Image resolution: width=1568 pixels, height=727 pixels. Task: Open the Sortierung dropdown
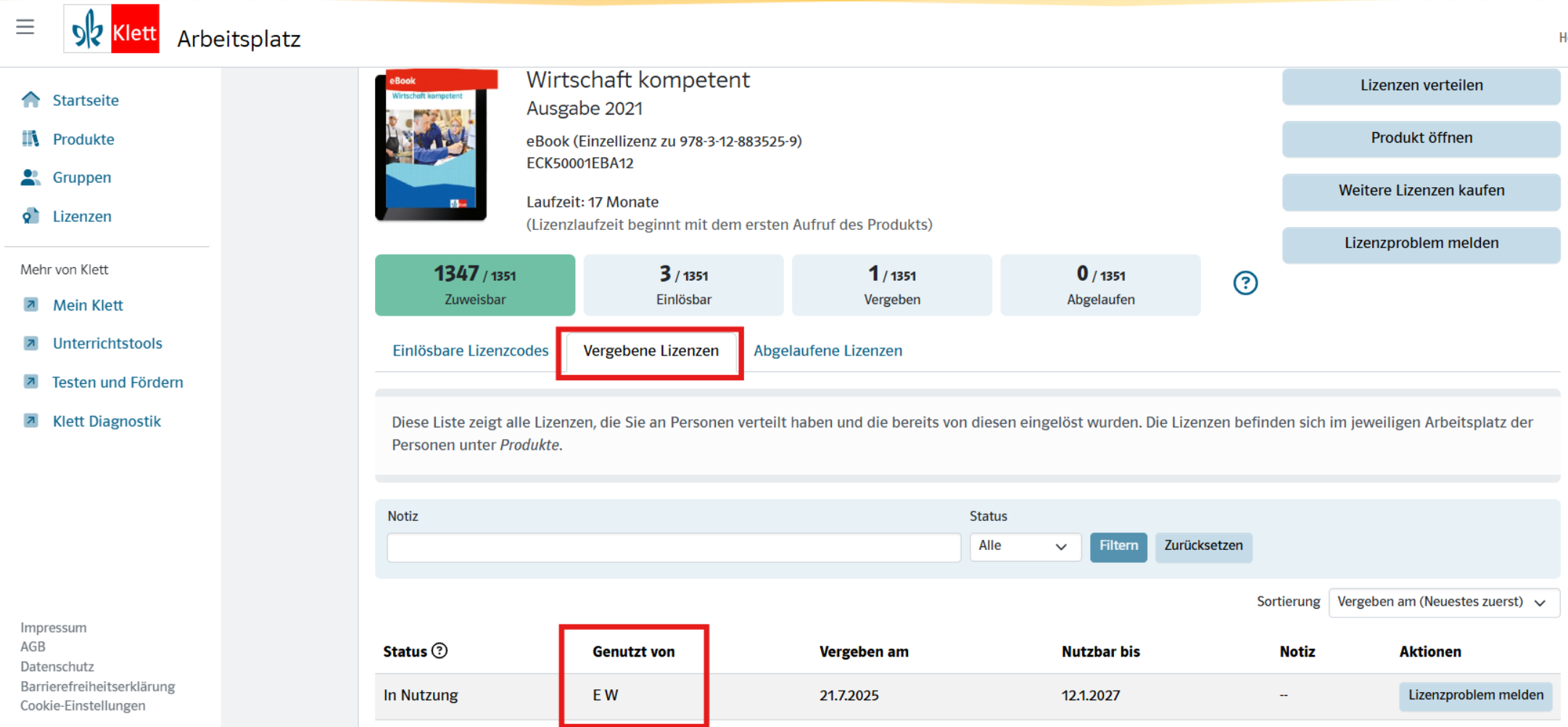click(x=1443, y=602)
